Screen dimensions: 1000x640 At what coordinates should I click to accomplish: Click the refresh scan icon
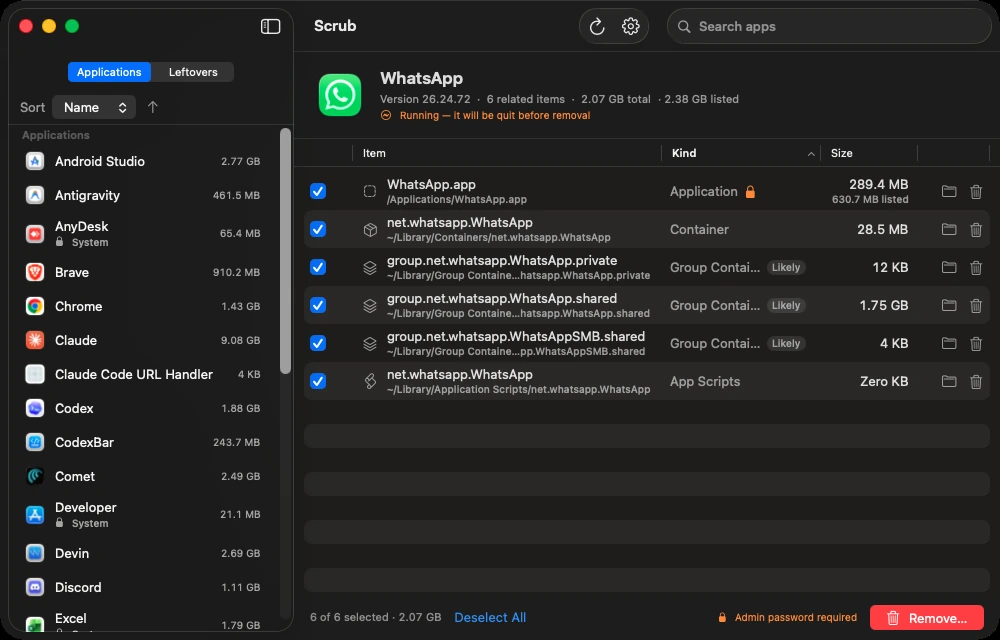point(596,26)
